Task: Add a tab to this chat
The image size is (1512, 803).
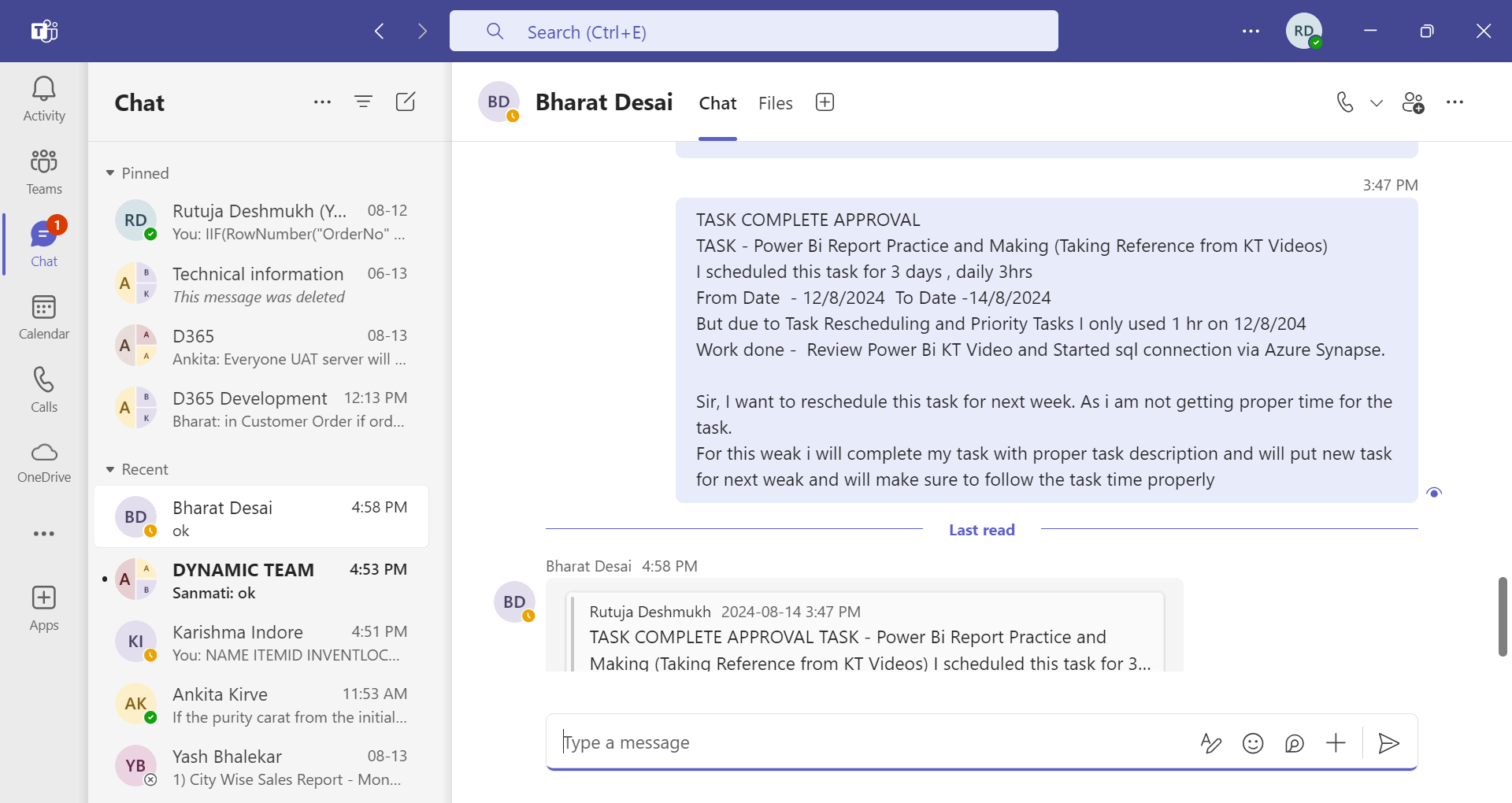Action: click(825, 102)
